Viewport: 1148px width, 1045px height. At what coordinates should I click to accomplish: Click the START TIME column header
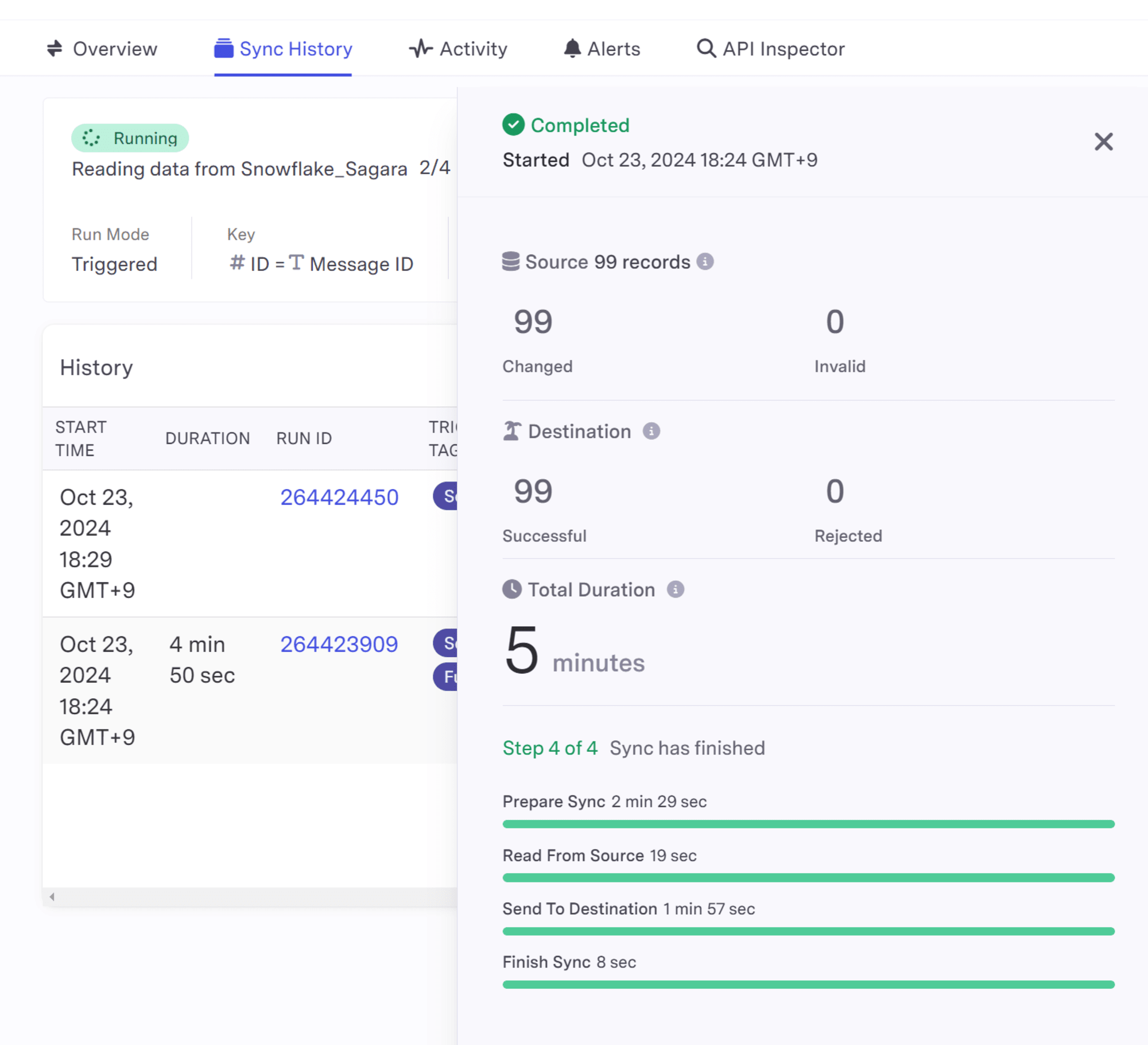click(x=81, y=438)
